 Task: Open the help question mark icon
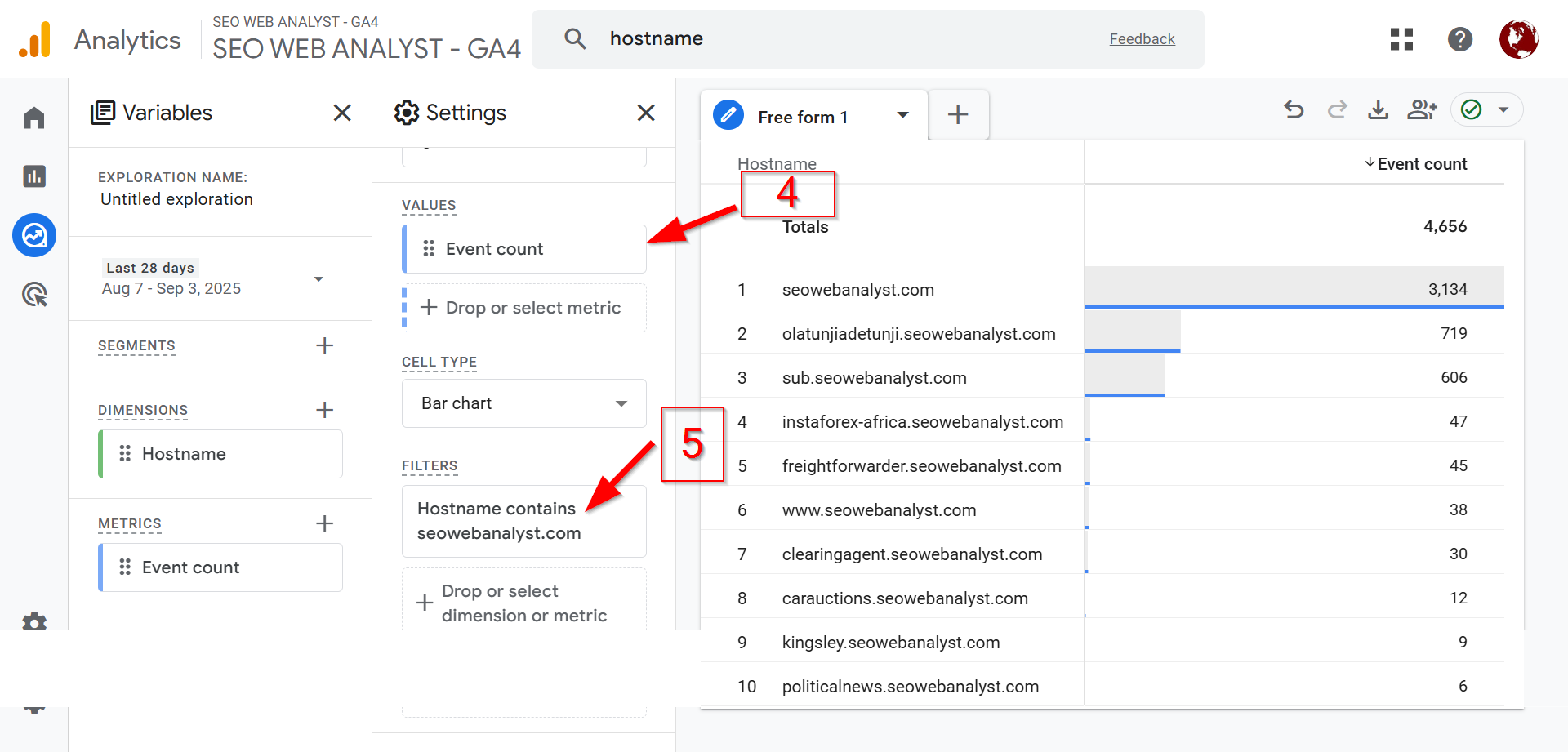(1460, 39)
